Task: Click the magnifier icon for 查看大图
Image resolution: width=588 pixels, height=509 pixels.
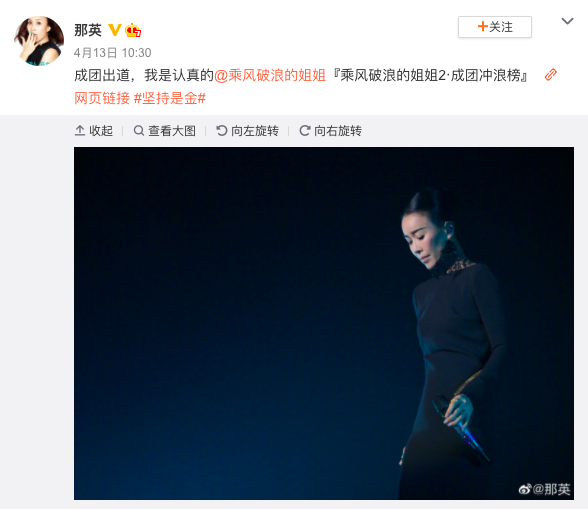Action: [x=139, y=131]
